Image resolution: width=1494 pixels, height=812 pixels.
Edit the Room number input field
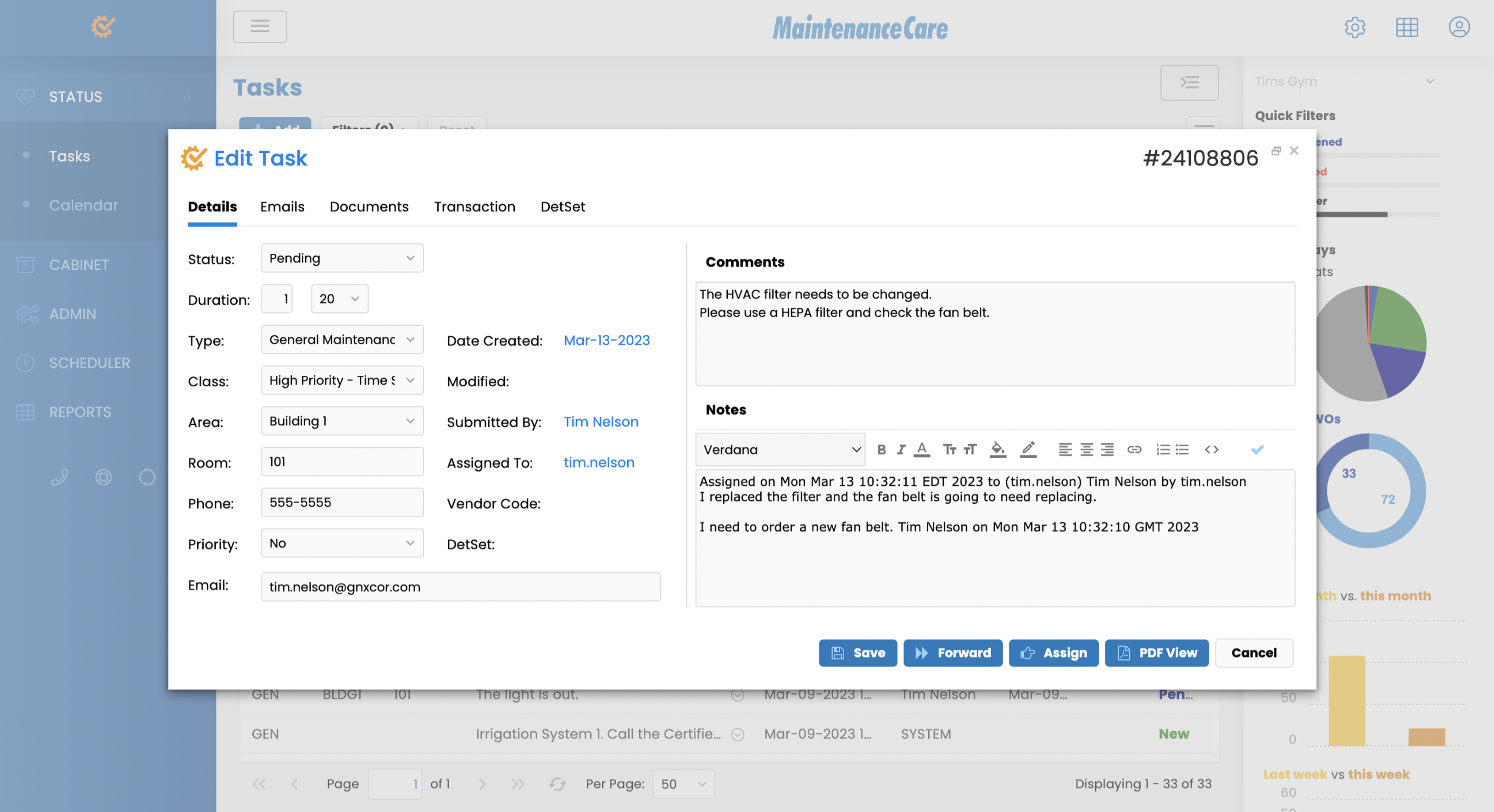coord(341,462)
